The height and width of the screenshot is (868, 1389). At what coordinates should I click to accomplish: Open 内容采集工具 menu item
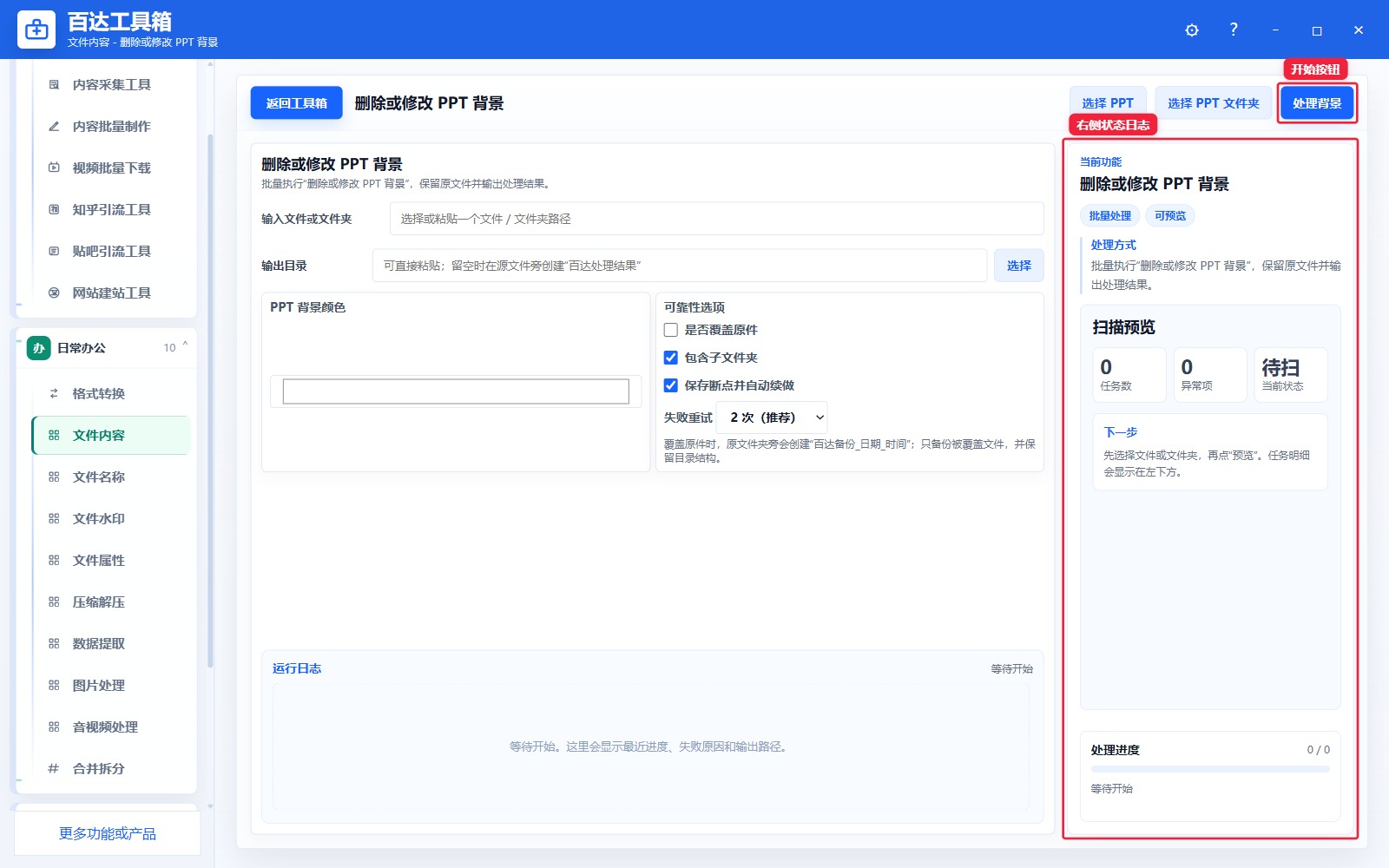click(111, 85)
